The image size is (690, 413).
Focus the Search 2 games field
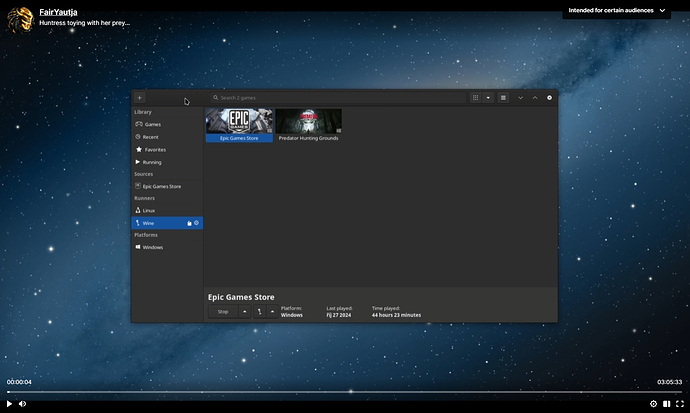pos(338,98)
